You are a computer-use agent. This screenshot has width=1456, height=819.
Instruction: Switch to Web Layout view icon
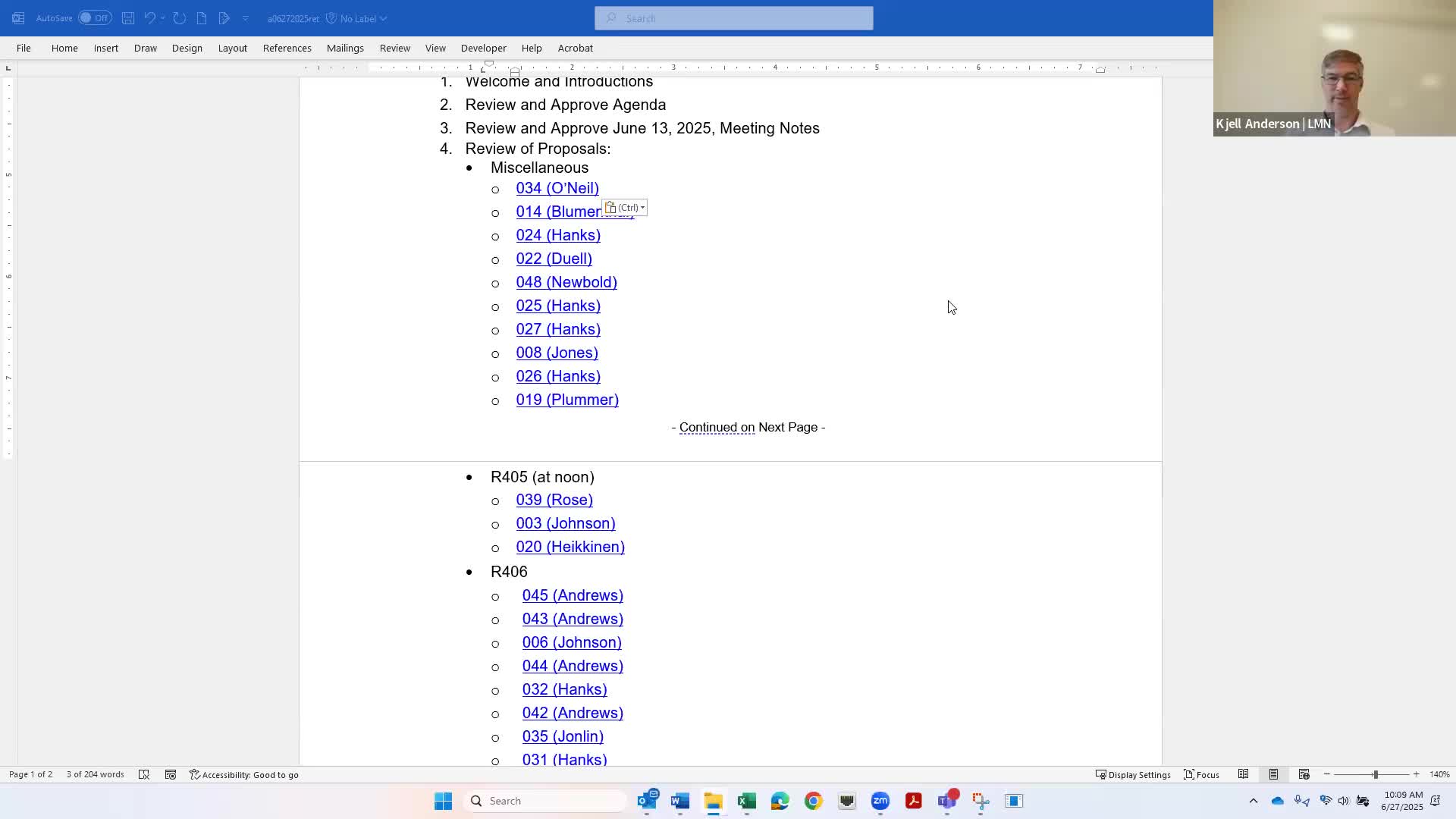pyautogui.click(x=1304, y=774)
